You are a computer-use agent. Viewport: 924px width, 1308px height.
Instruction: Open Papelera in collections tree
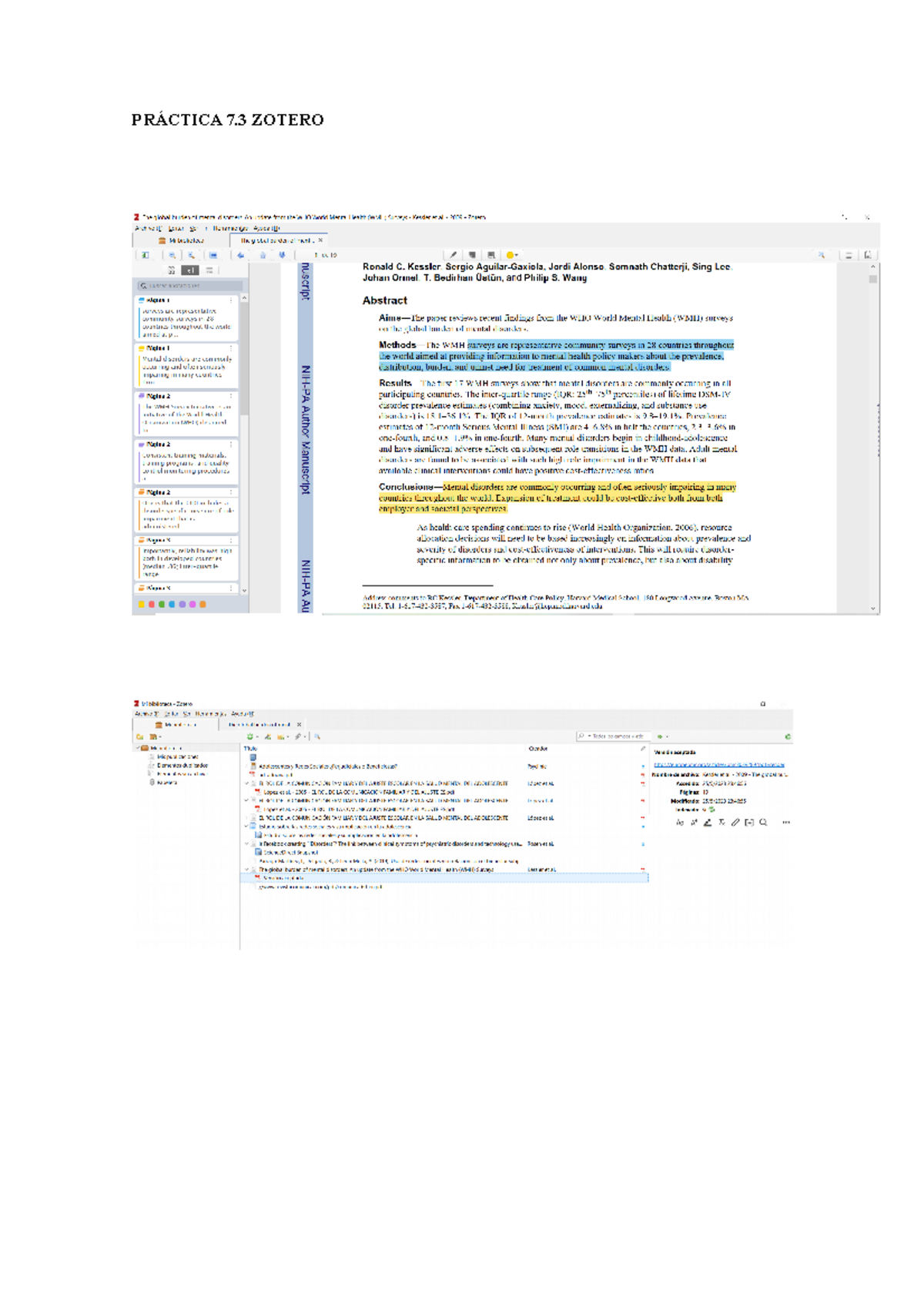(x=167, y=783)
